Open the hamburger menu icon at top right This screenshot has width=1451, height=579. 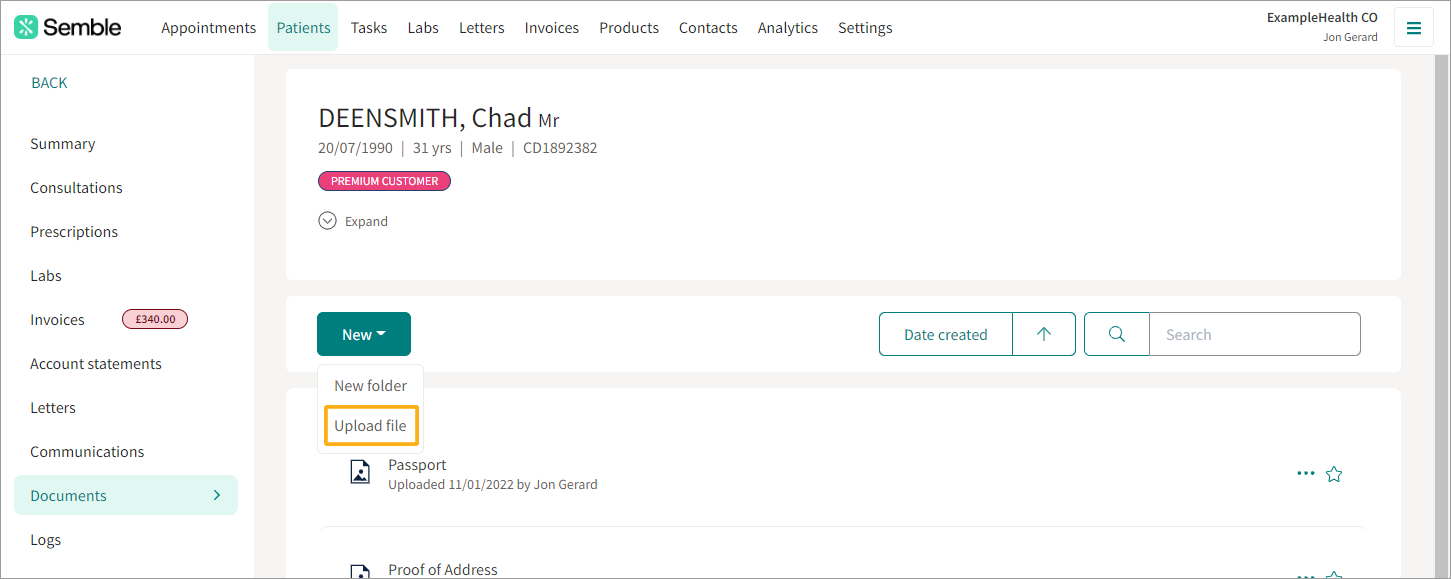[x=1414, y=28]
